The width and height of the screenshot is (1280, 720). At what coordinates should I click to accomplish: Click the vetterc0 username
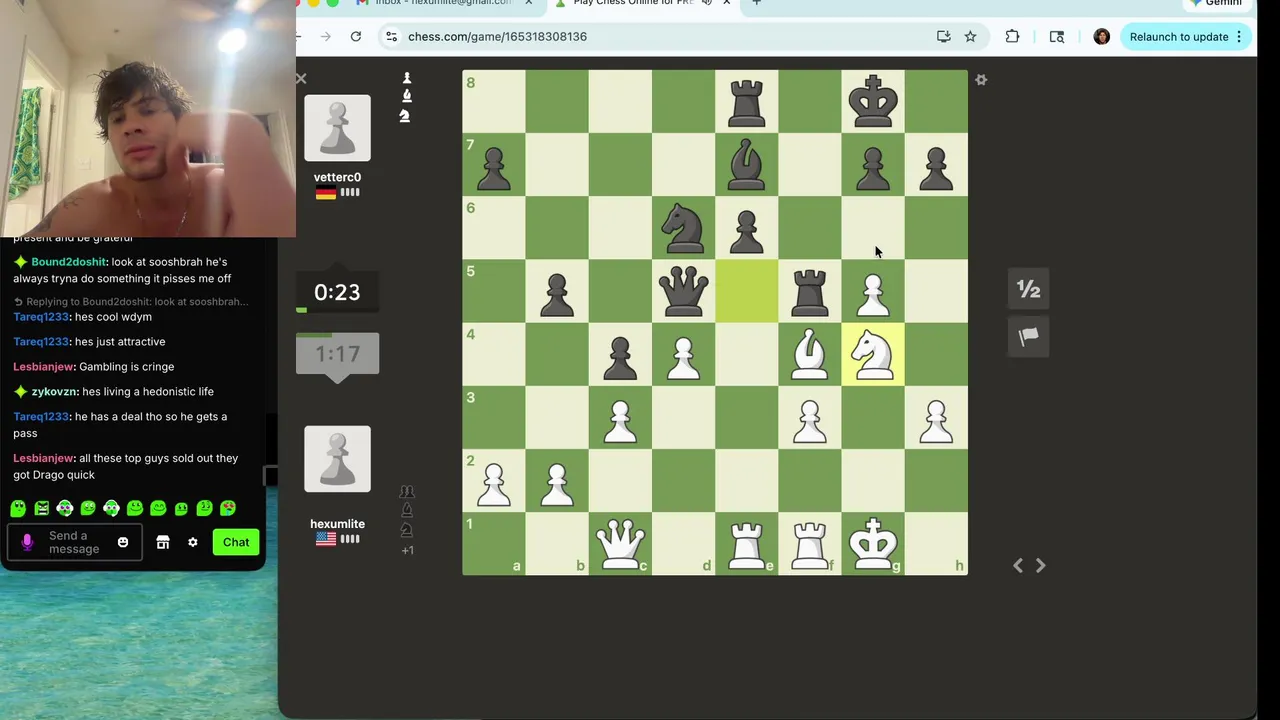[x=337, y=177]
